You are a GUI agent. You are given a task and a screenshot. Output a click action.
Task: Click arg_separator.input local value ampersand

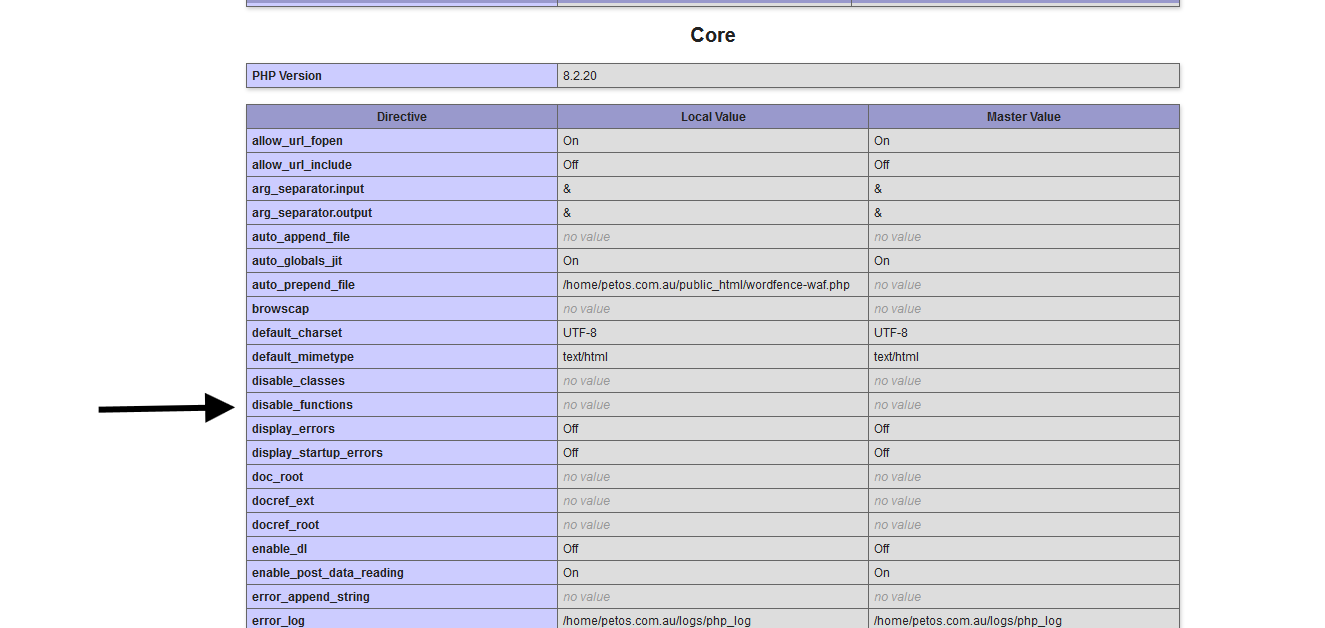(x=567, y=189)
